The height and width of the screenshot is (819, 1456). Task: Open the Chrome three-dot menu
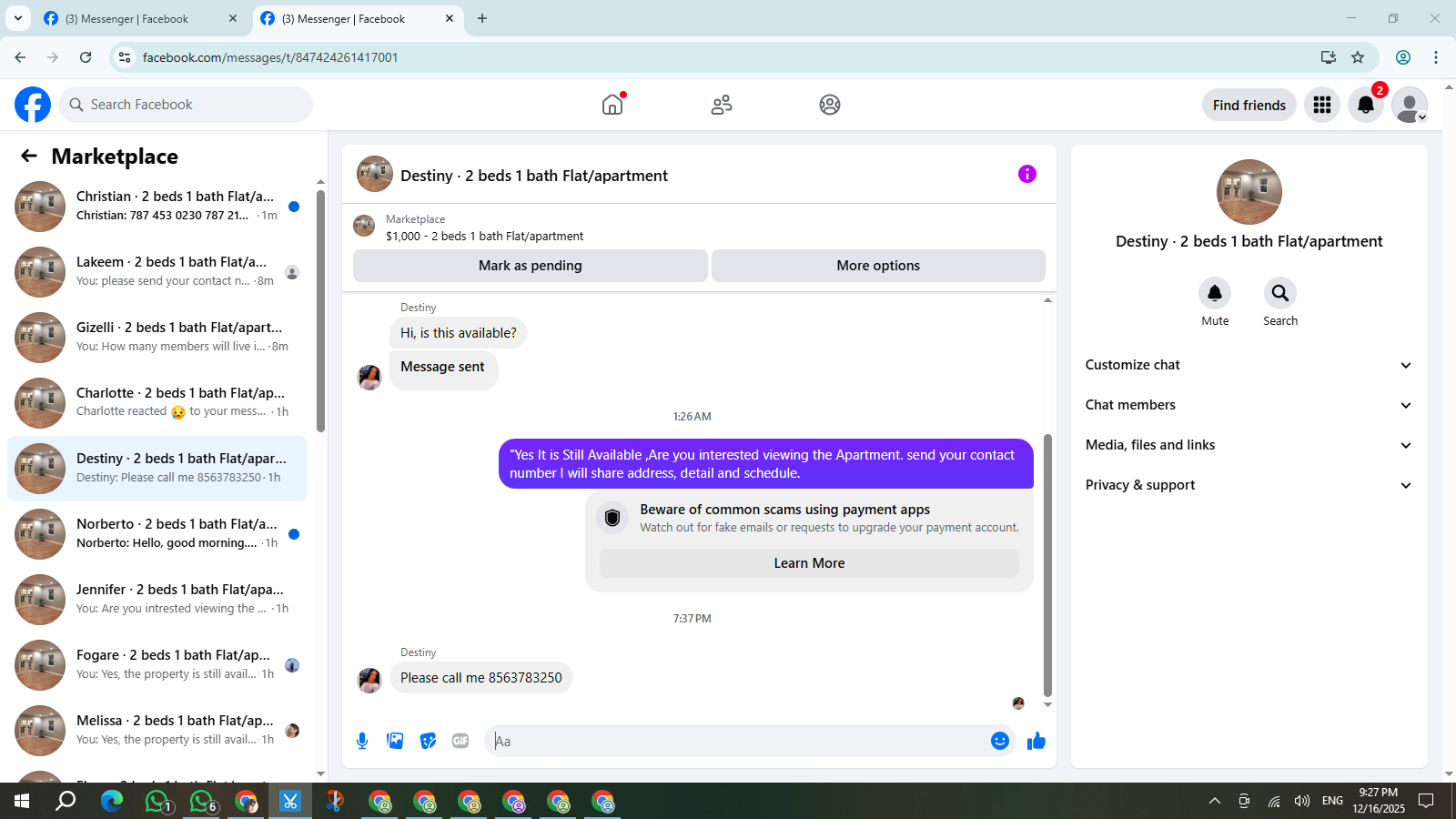(x=1436, y=57)
